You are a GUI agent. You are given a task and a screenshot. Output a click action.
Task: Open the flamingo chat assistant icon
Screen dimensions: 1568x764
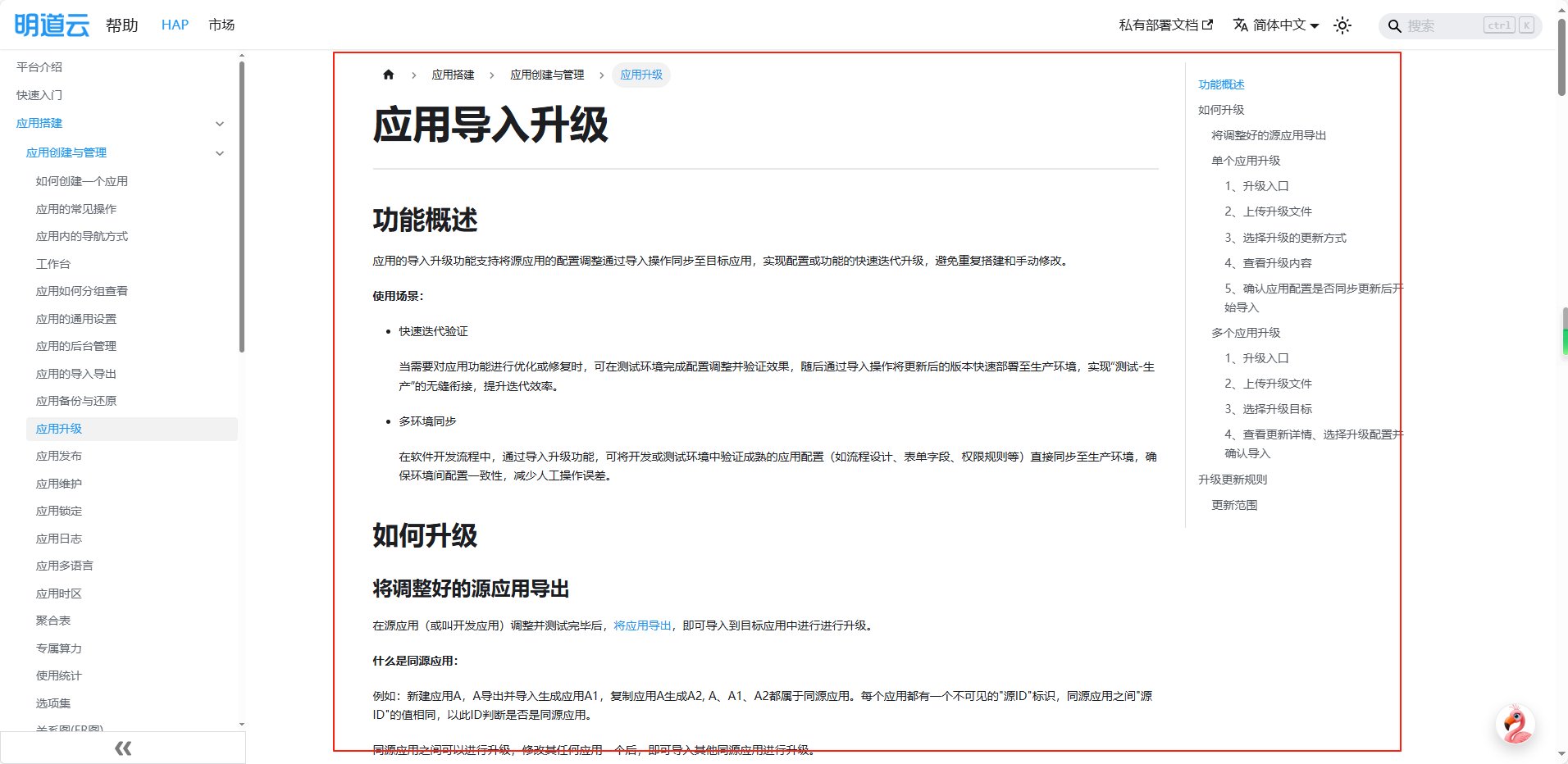[1515, 725]
